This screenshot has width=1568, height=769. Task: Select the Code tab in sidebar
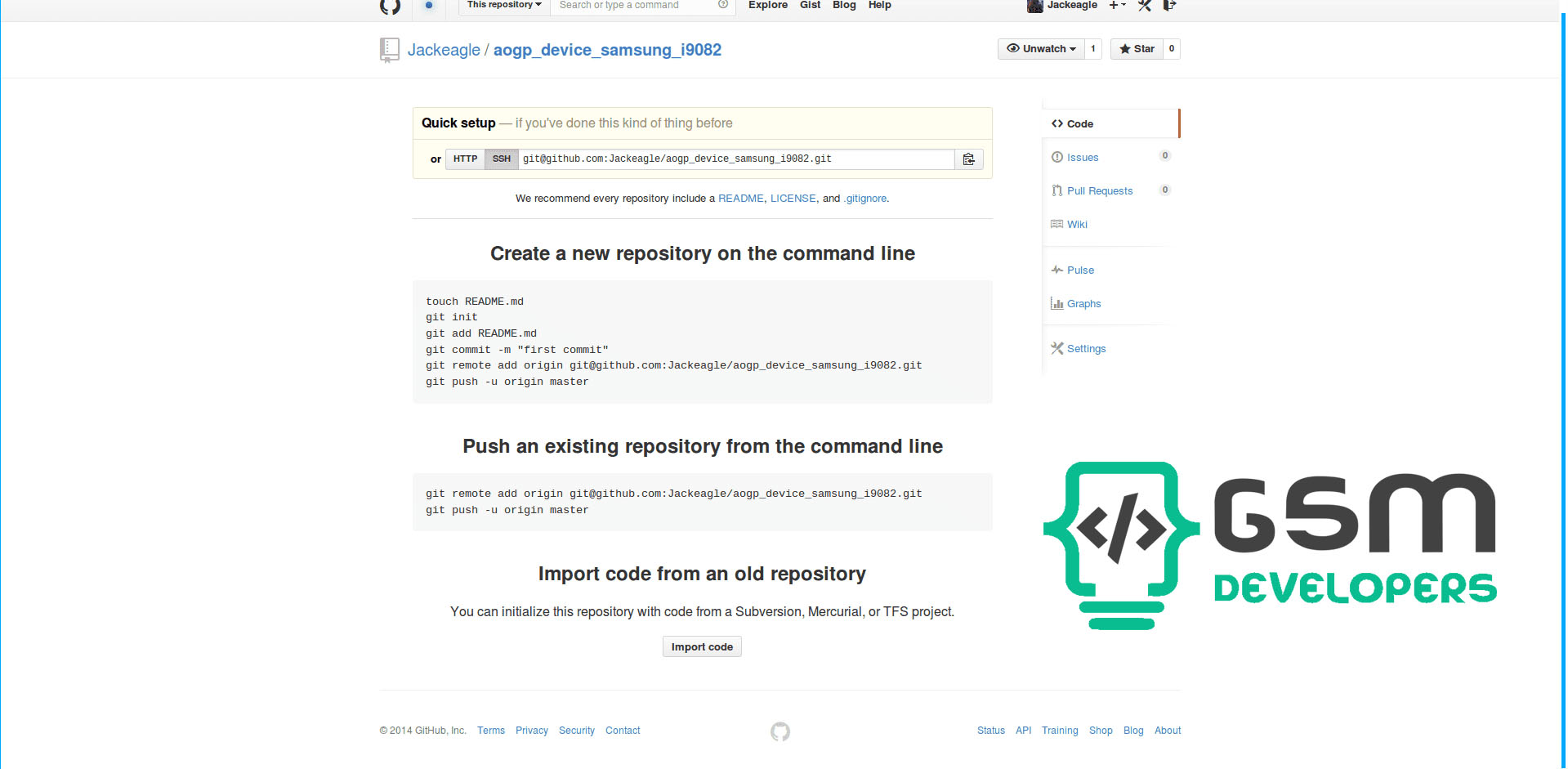click(x=1111, y=123)
